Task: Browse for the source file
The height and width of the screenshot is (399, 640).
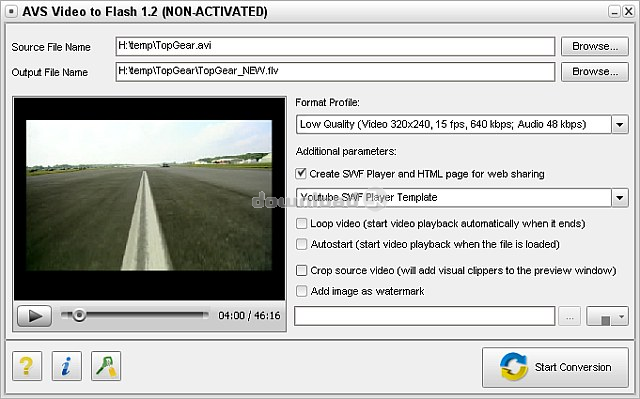Action: tap(595, 47)
